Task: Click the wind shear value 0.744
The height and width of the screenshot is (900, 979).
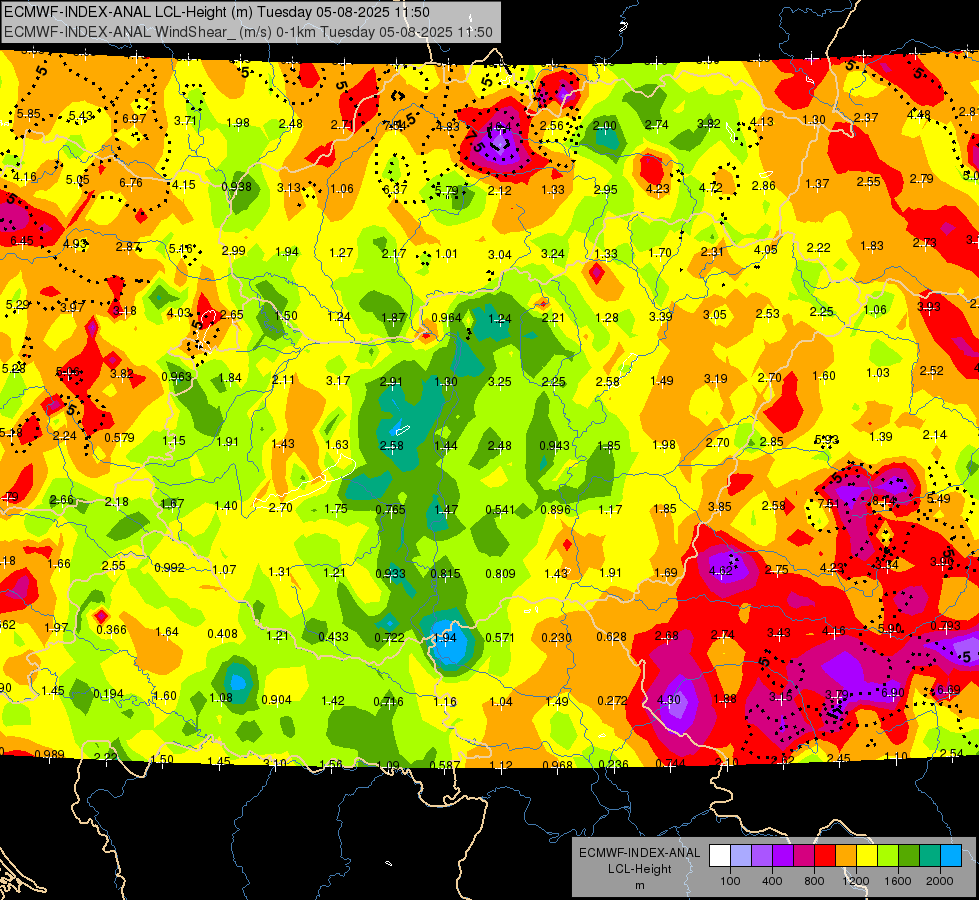Action: tap(671, 763)
